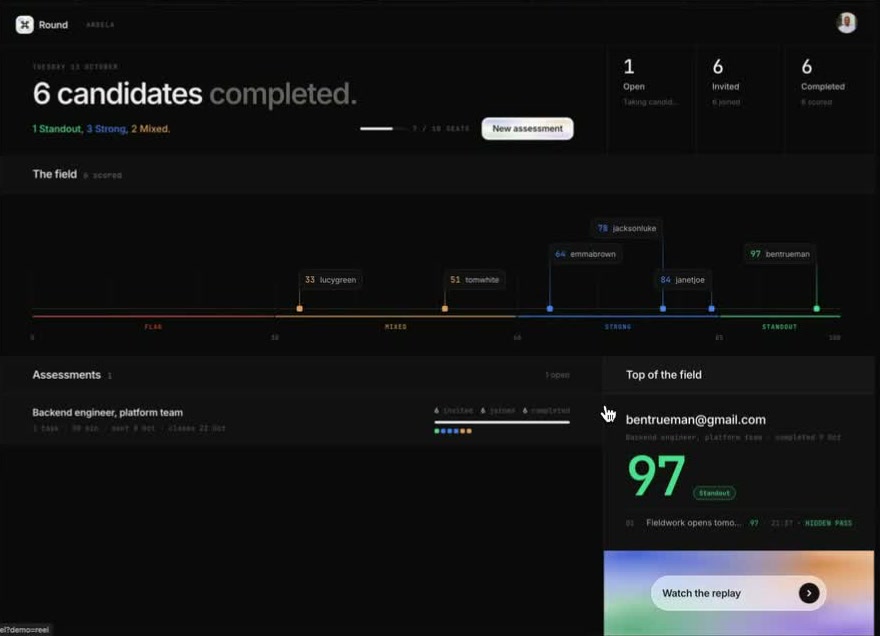The width and height of the screenshot is (880, 636).
Task: Click the seats usage progress bar
Action: click(383, 129)
